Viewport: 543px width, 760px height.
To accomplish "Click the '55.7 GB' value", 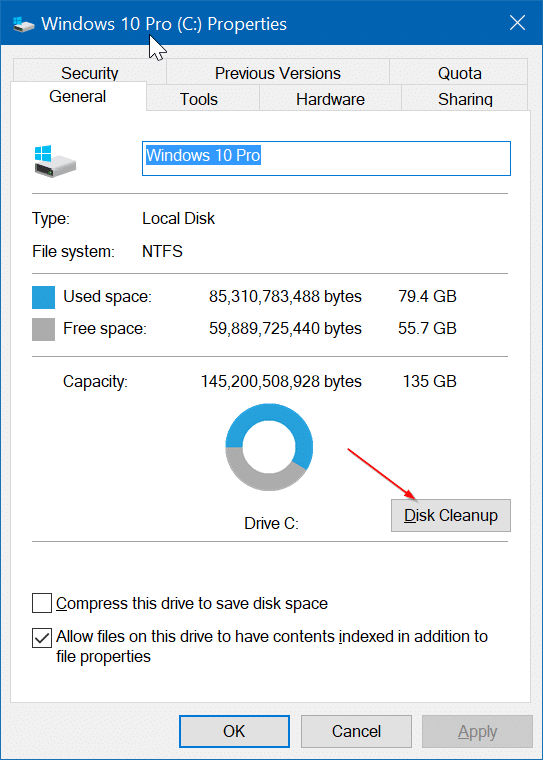I will click(427, 328).
